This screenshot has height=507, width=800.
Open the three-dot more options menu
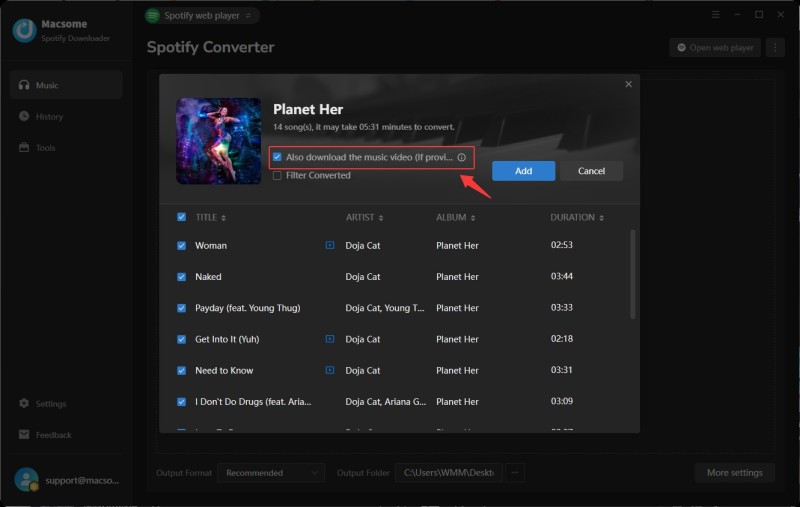coord(775,47)
